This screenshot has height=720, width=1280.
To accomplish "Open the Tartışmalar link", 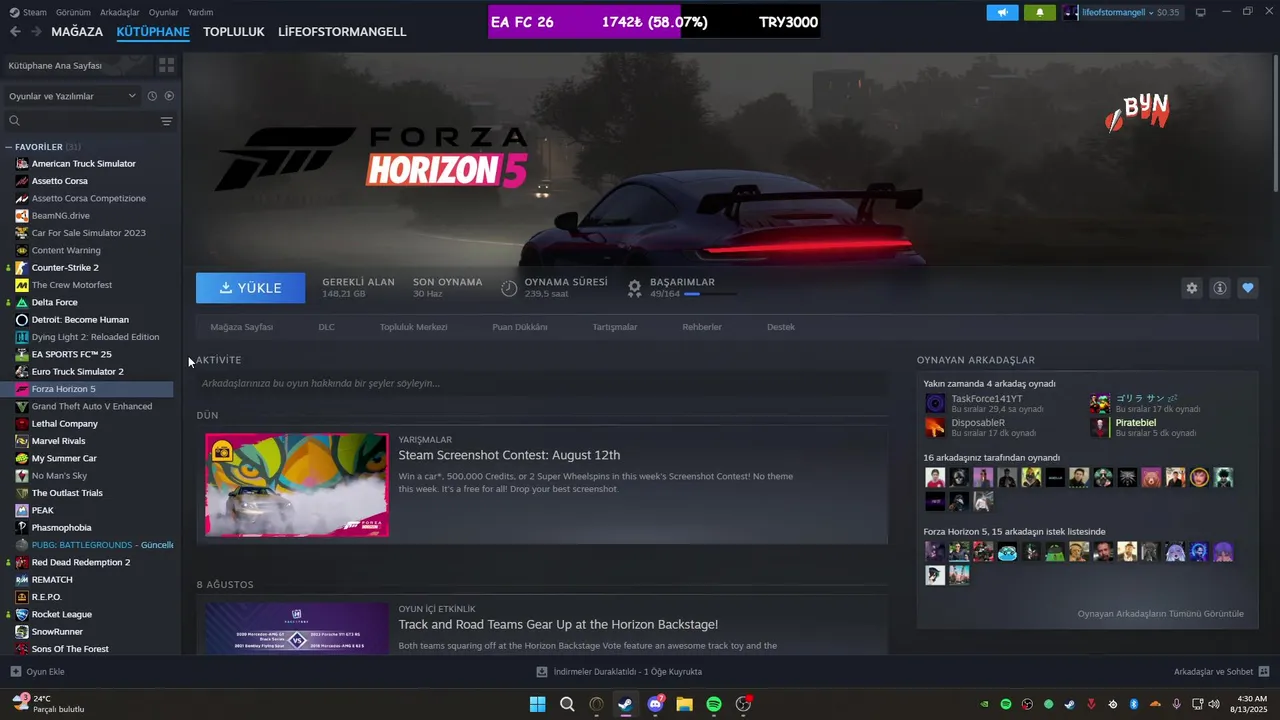I will coord(614,327).
